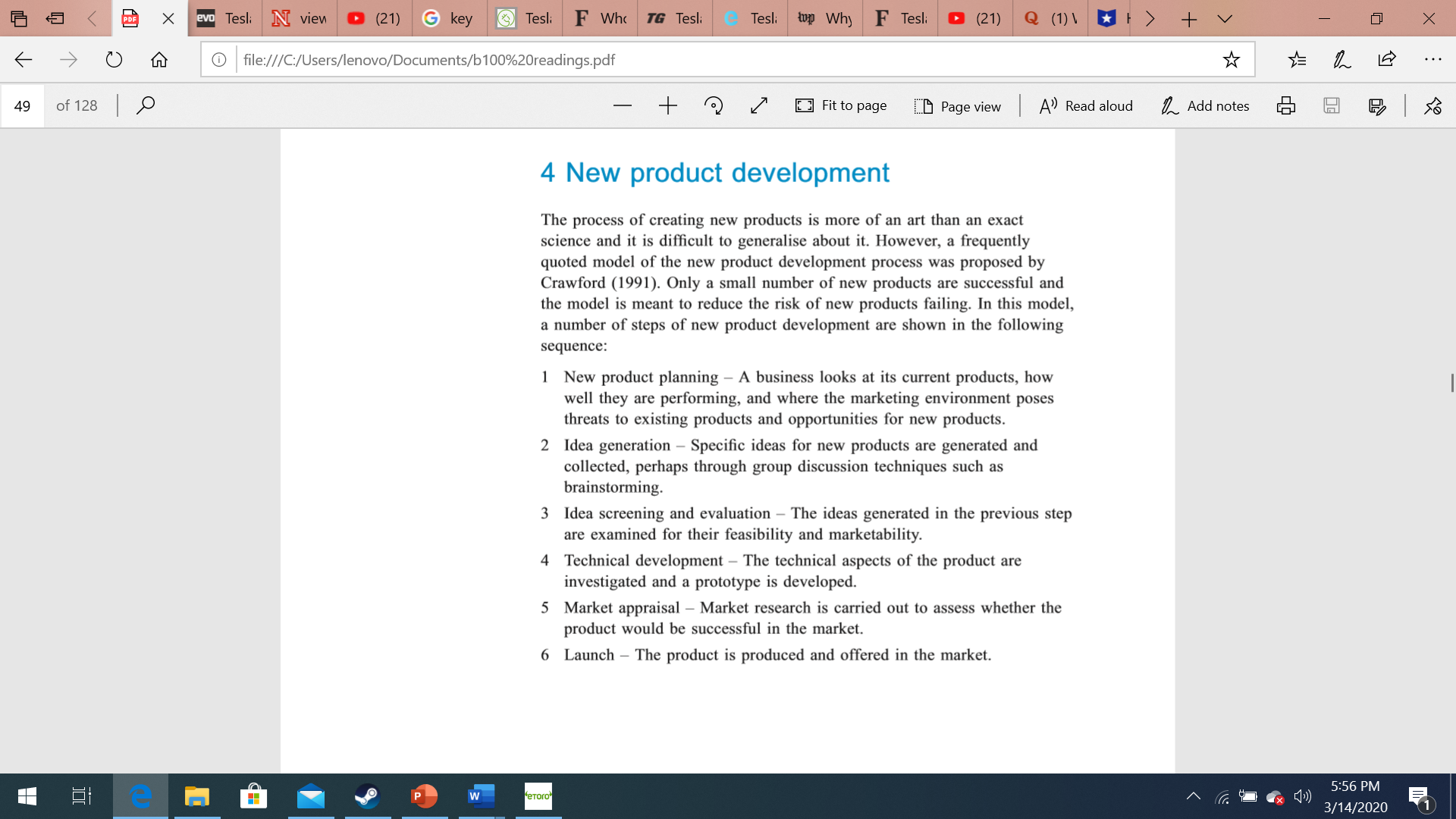The height and width of the screenshot is (819, 1456).
Task: Open Settings and more menu
Action: click(x=1432, y=60)
